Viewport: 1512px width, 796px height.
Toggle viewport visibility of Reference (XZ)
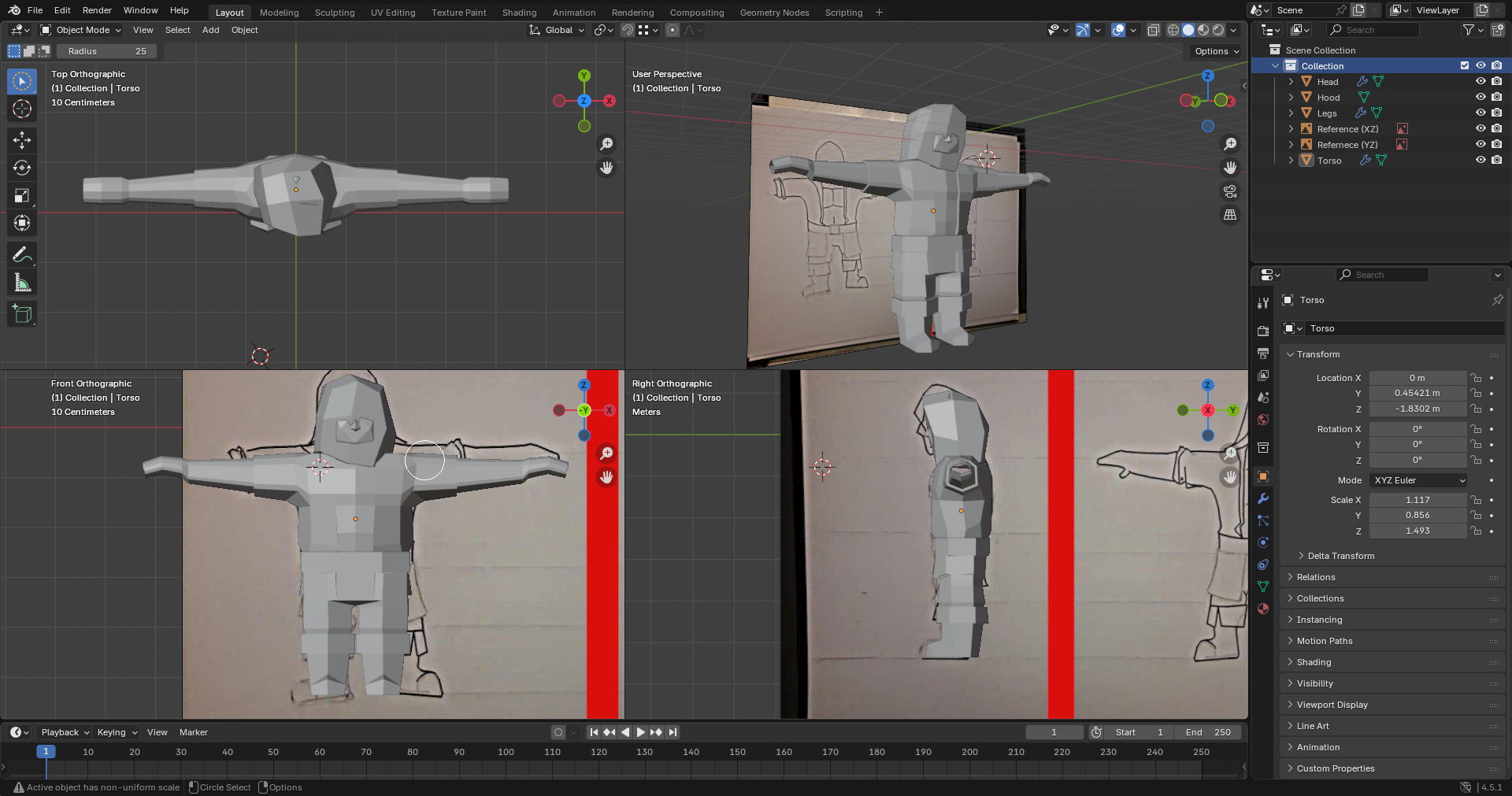click(1480, 128)
